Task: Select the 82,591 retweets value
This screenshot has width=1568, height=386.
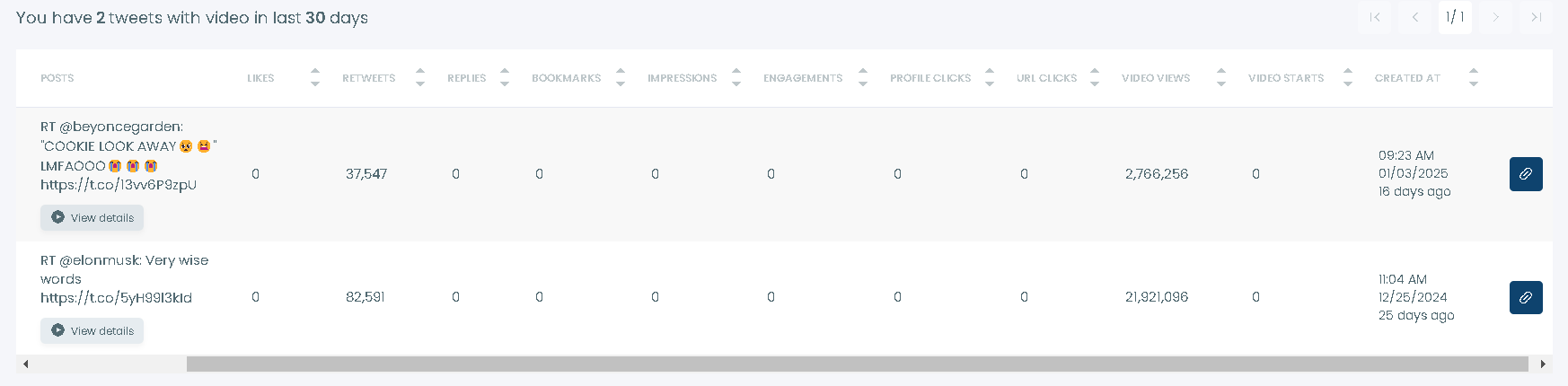Action: point(366,297)
